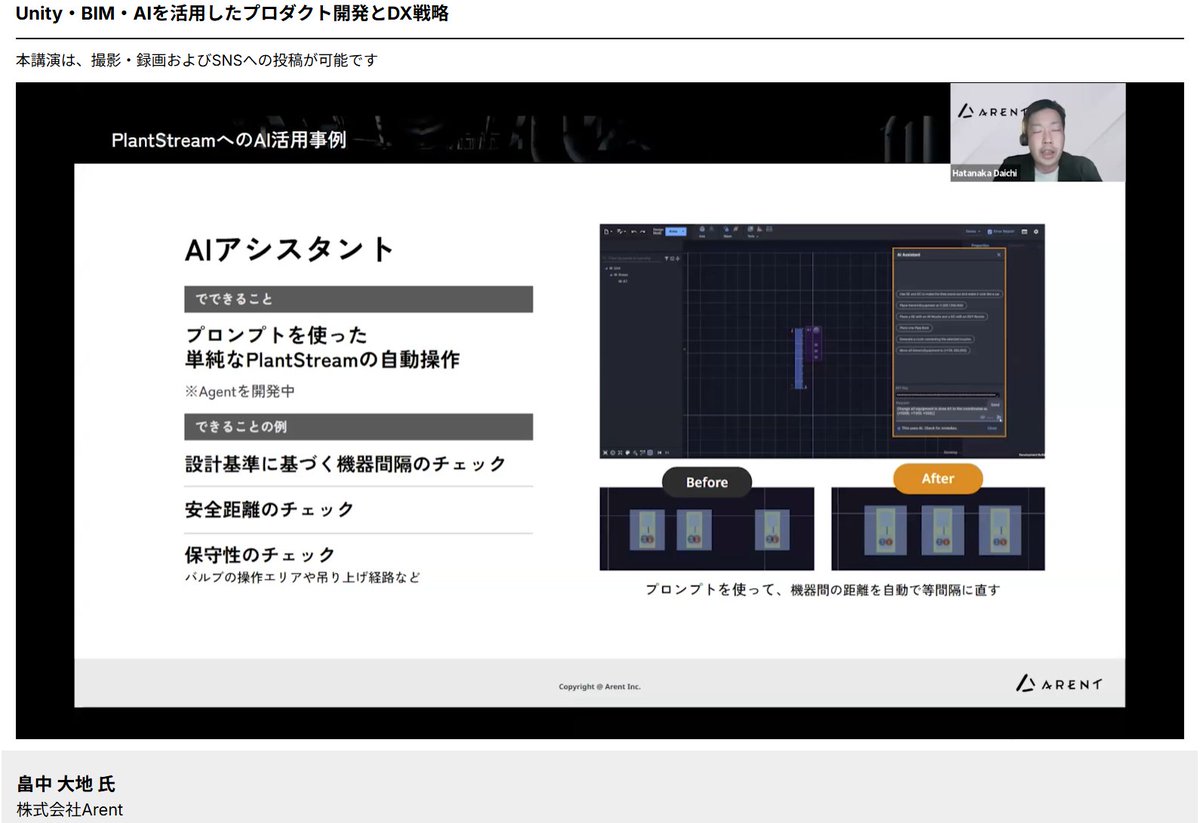Click the Close link at AI Assistant bottom

click(x=992, y=428)
